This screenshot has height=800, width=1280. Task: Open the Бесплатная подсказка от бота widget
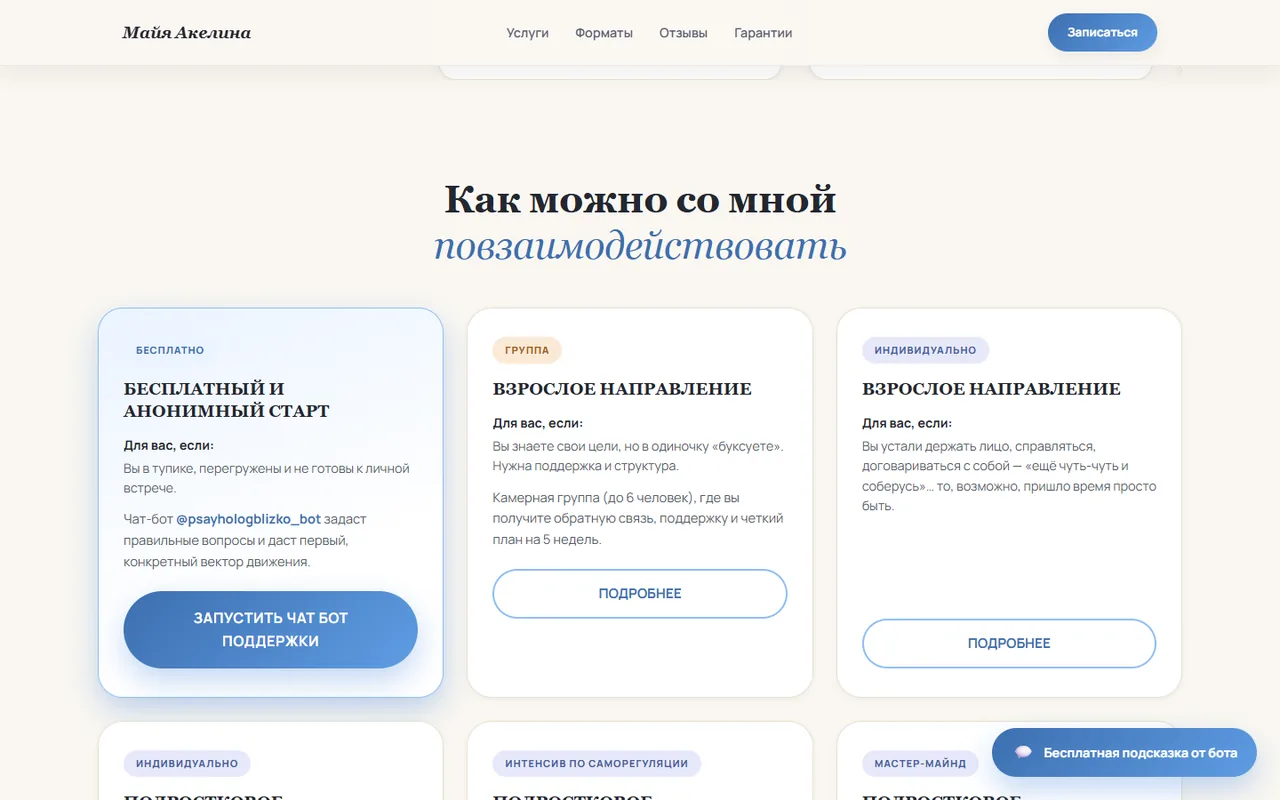1124,753
